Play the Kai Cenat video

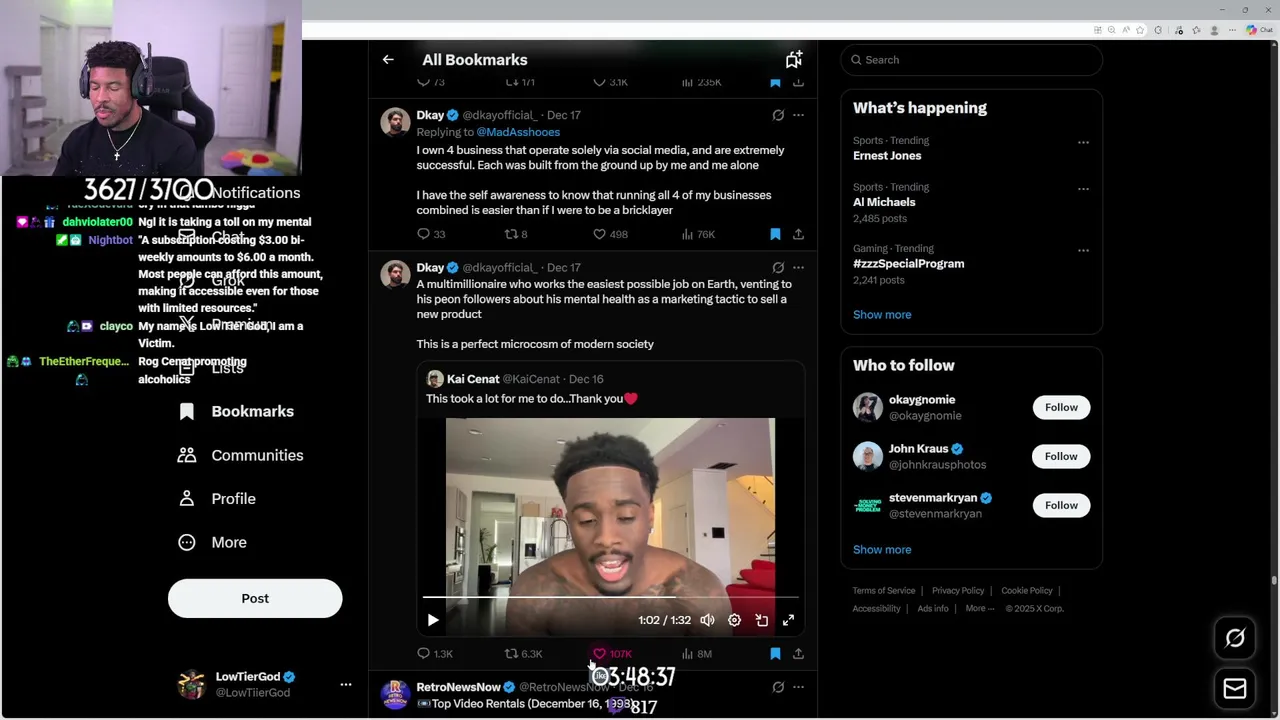tap(433, 620)
